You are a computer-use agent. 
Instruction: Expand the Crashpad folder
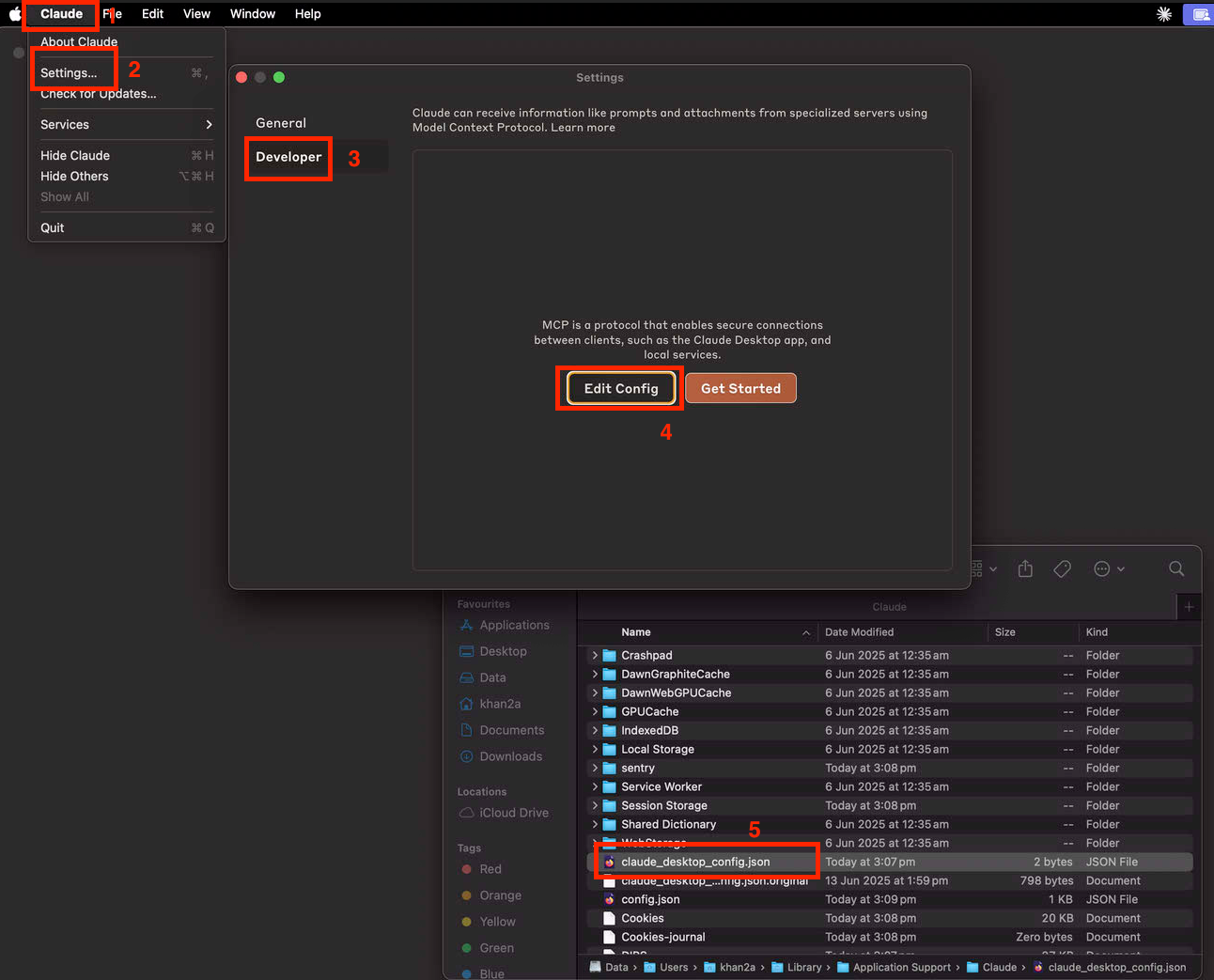(595, 655)
